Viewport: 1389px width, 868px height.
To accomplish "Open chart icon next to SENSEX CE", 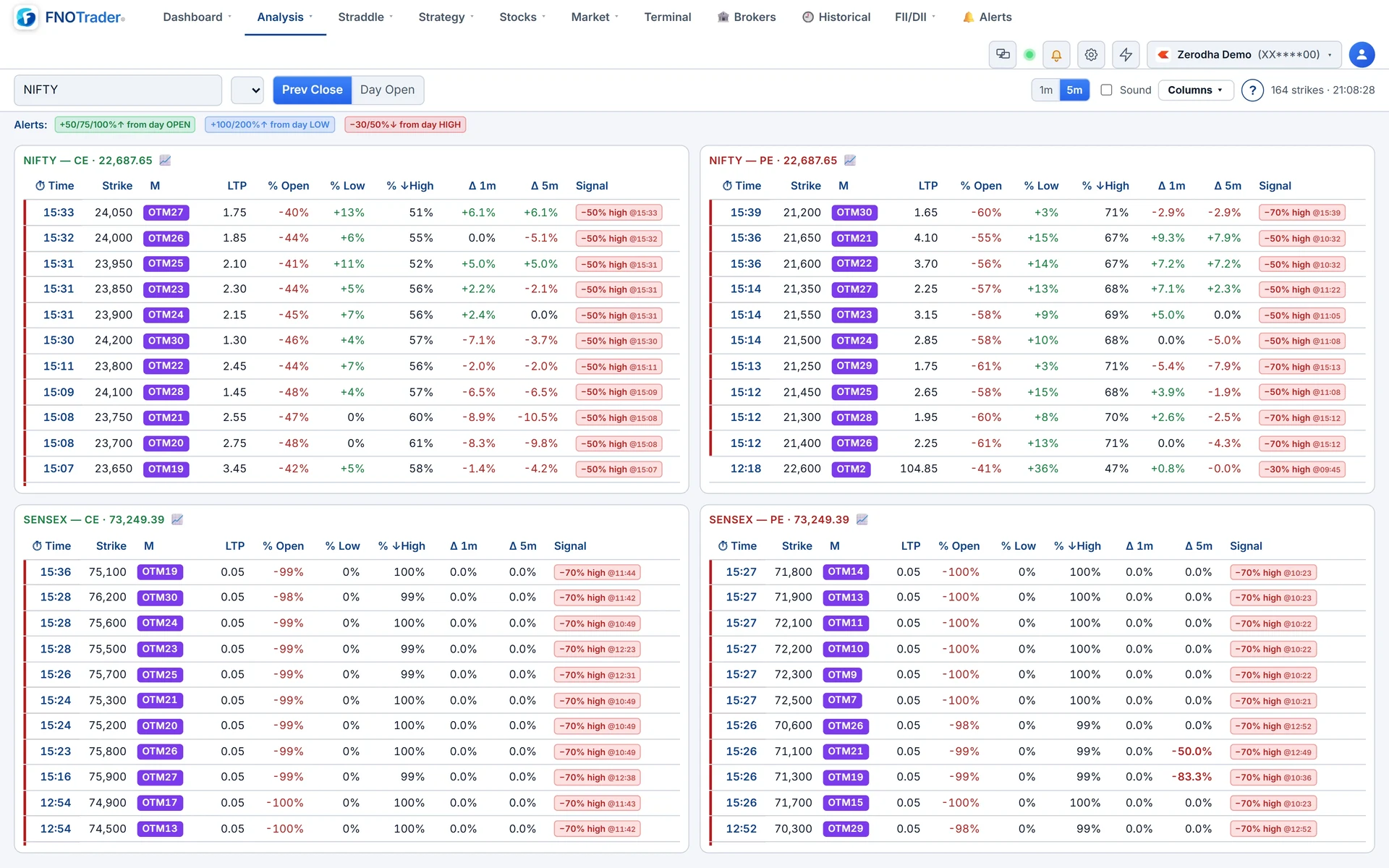I will coord(177,519).
